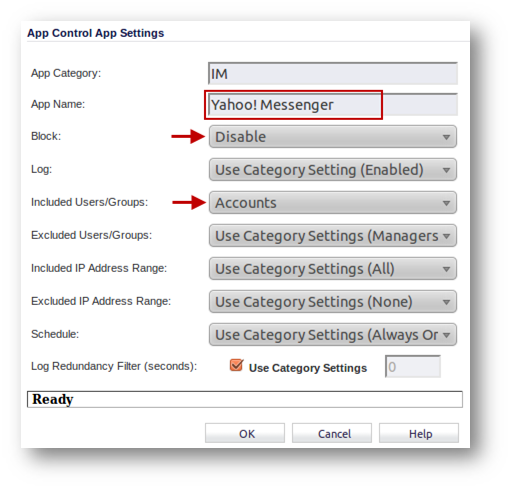512x490 pixels.
Task: Open Included Users/Groups dropdown showing Accounts
Action: click(x=333, y=203)
